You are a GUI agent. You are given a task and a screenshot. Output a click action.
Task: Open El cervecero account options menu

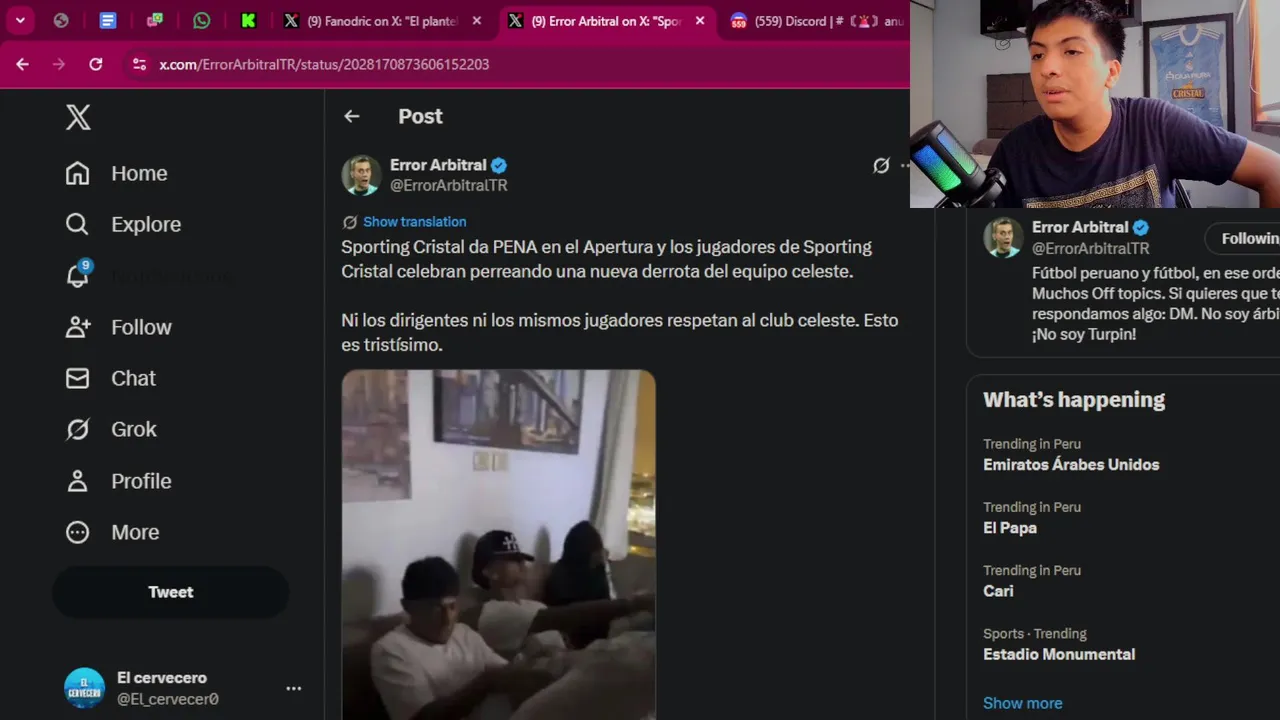pos(293,688)
